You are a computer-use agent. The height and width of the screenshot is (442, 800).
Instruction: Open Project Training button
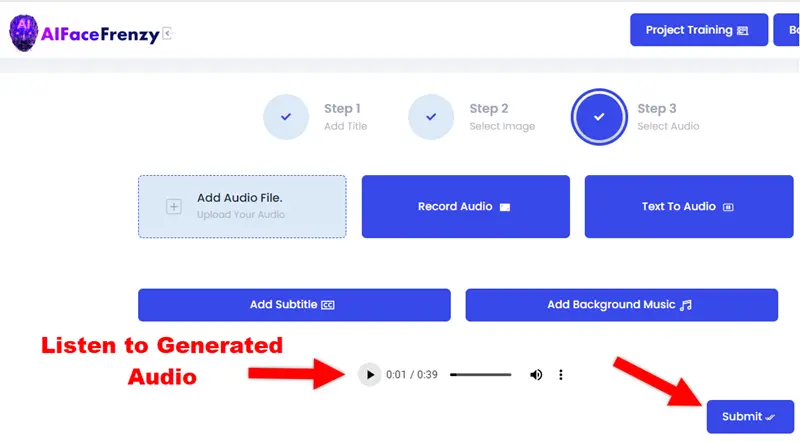click(x=699, y=30)
